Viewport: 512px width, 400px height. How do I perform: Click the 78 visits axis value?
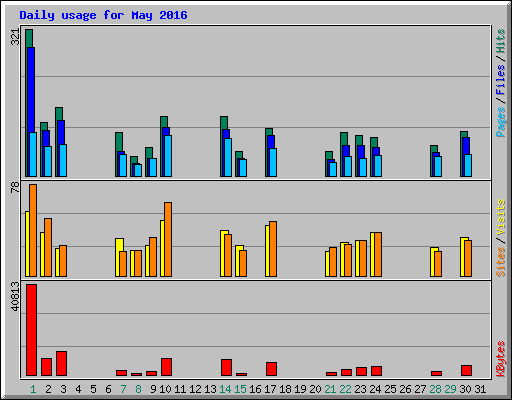coord(15,187)
